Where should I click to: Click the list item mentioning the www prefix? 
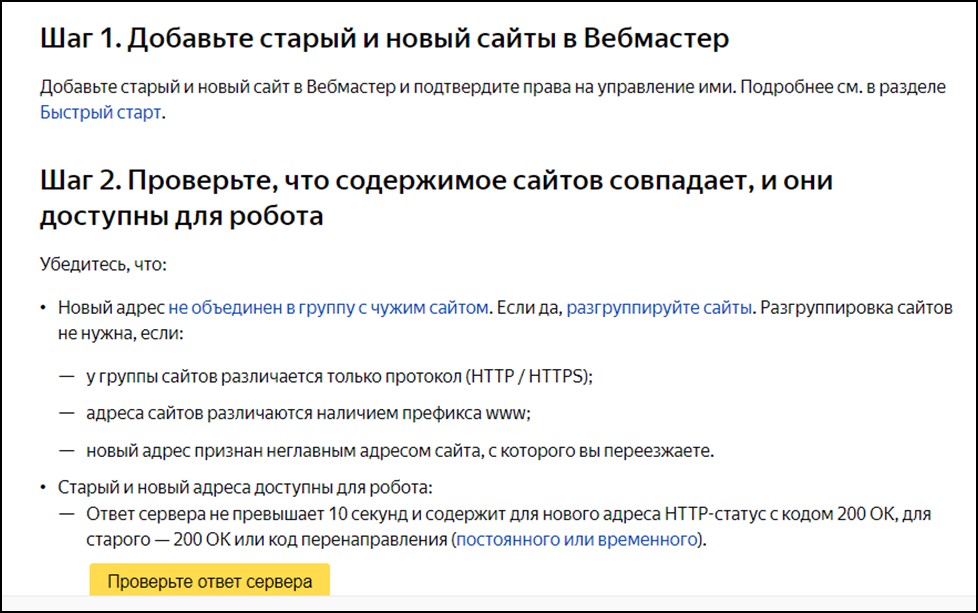pyautogui.click(x=308, y=413)
